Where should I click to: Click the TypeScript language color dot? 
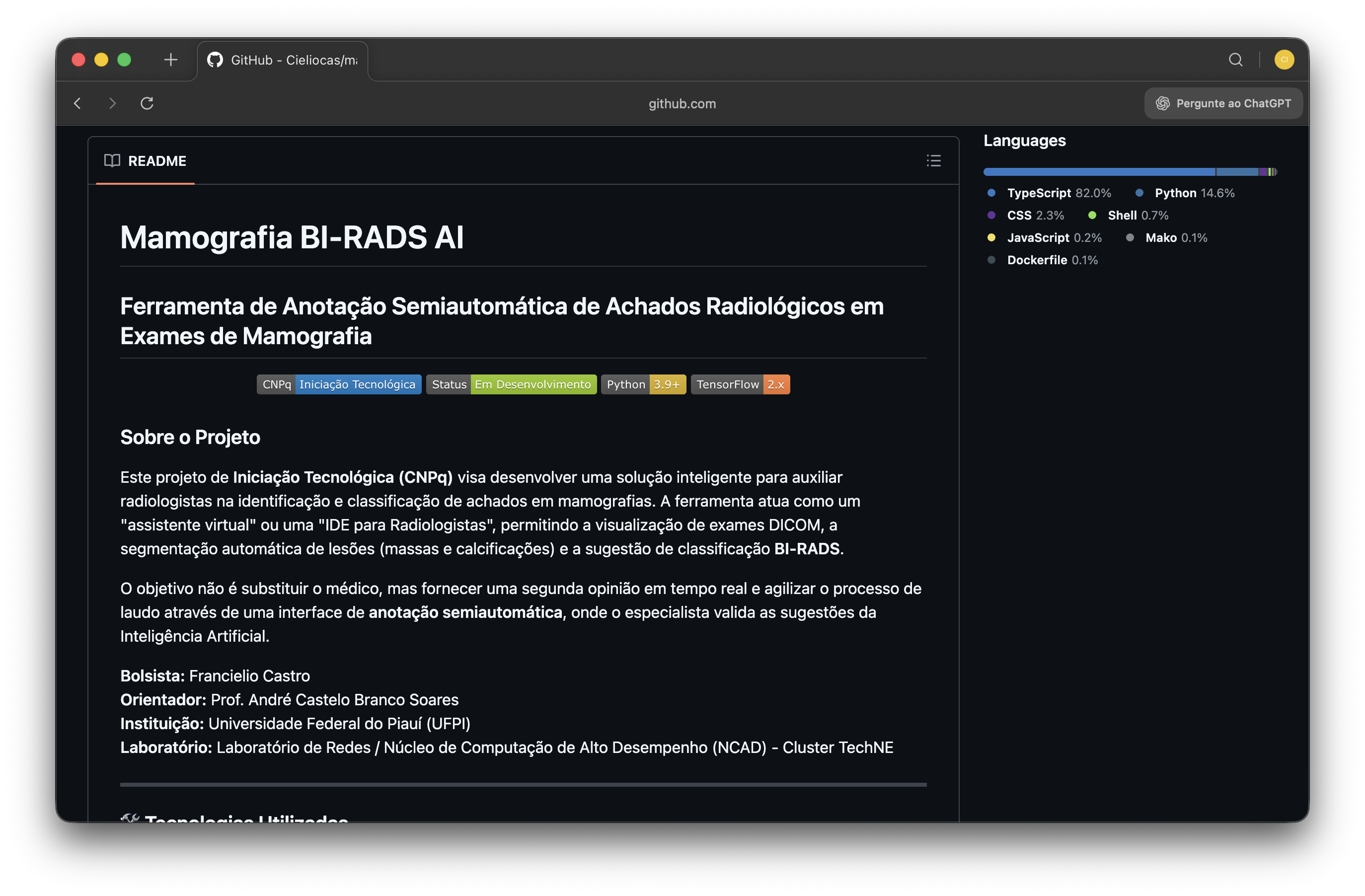tap(990, 193)
